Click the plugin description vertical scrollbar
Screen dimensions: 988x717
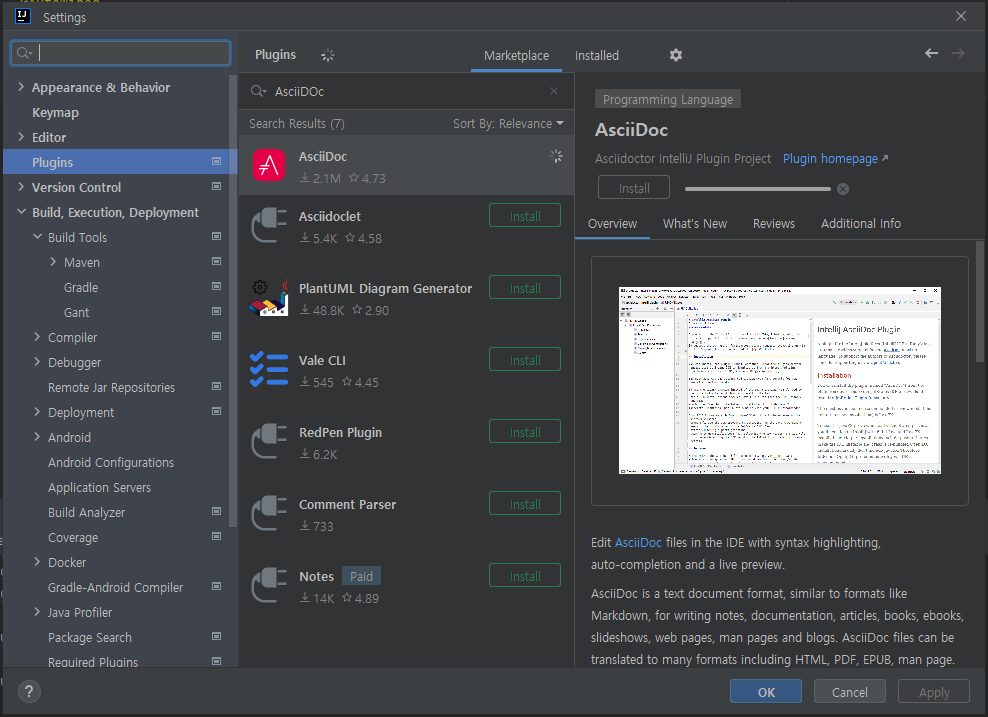980,301
